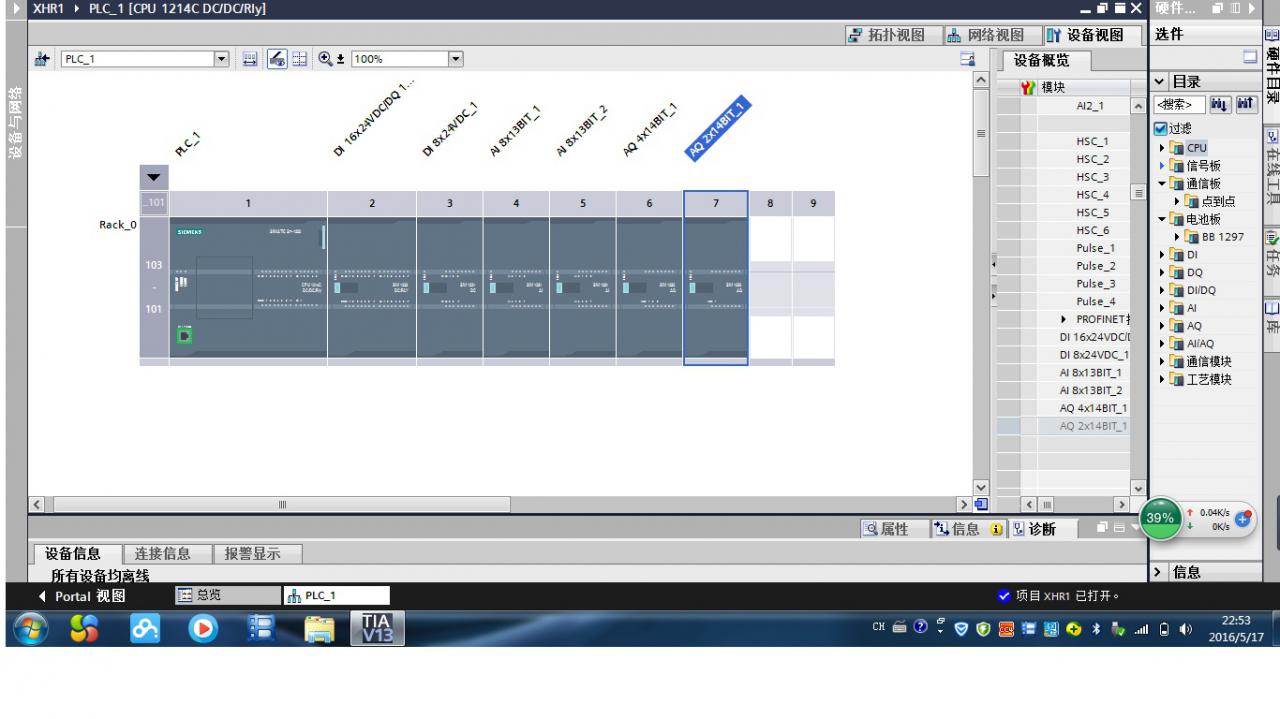The image size is (1280, 719).
Task: Click the page break display icon
Action: (x=299, y=59)
